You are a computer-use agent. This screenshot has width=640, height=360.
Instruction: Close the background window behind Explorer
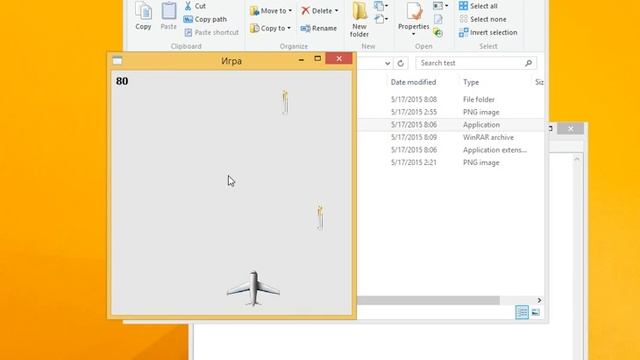tap(571, 129)
